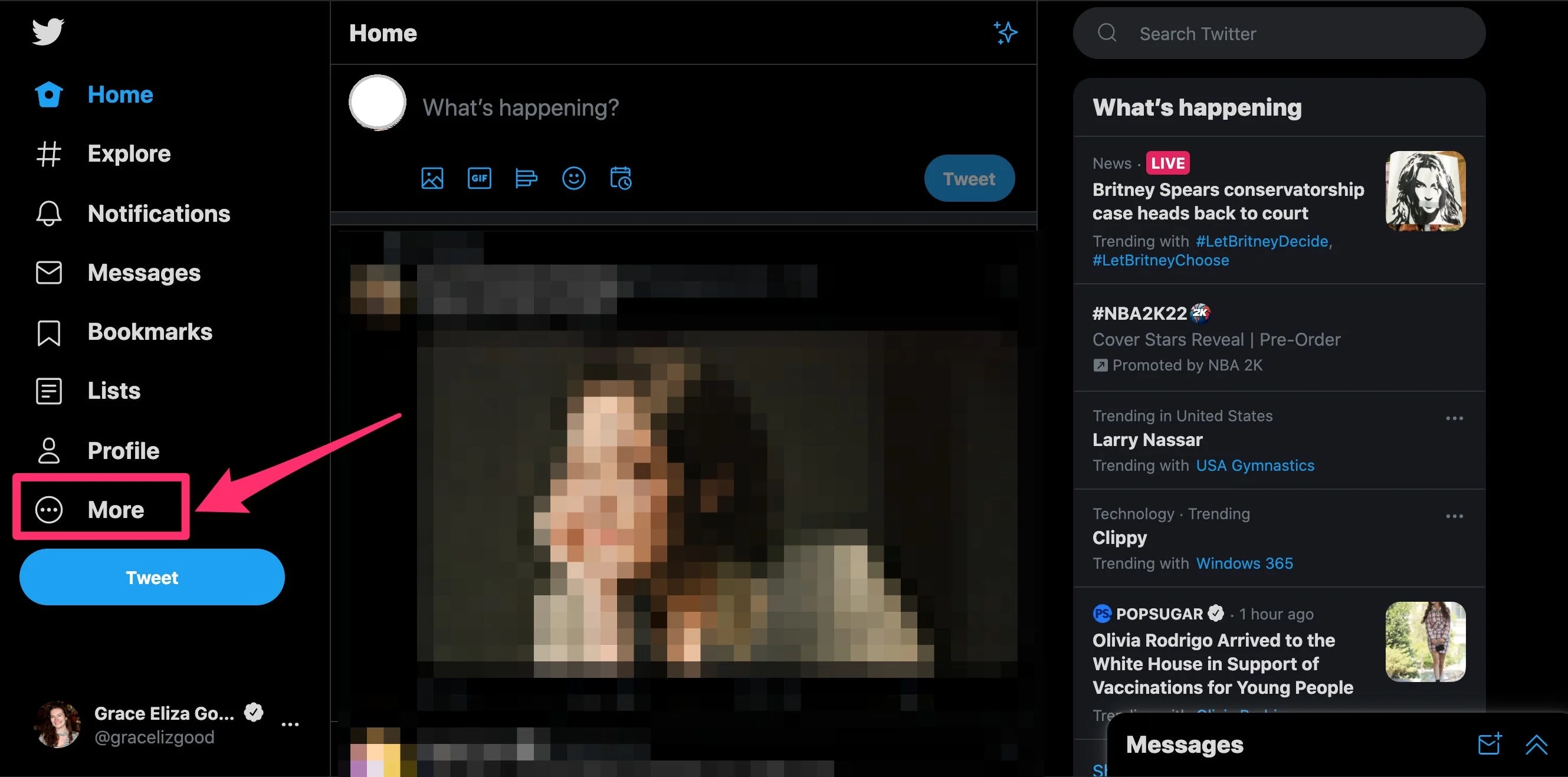
Task: Open the Britney Spears story thumbnail
Action: 1425,191
